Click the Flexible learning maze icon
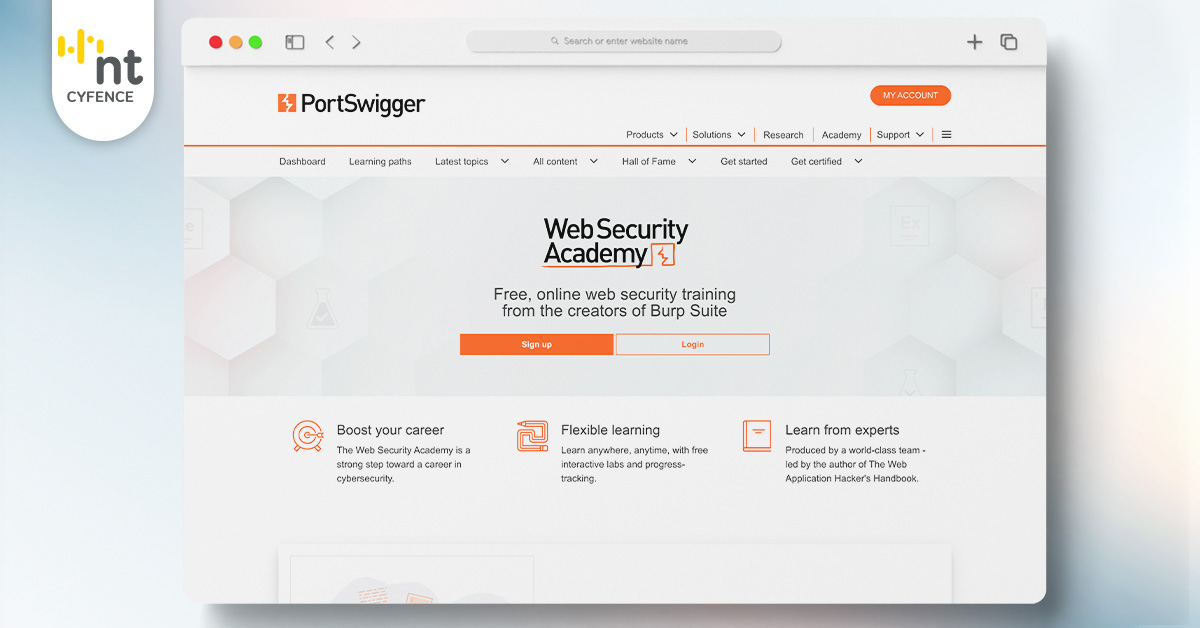This screenshot has height=628, width=1200. pyautogui.click(x=532, y=436)
